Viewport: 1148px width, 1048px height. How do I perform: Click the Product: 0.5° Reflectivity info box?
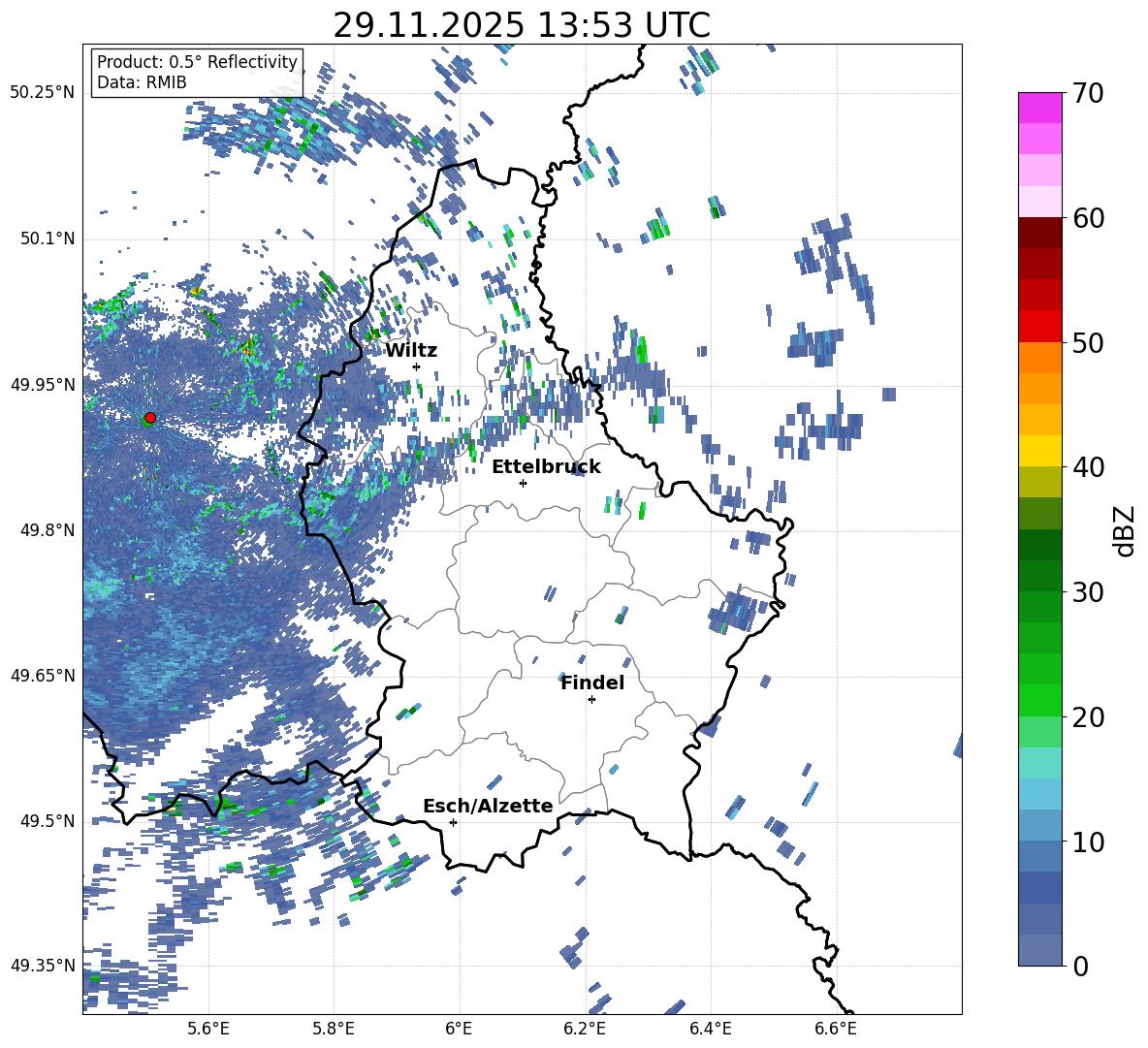pos(197,72)
